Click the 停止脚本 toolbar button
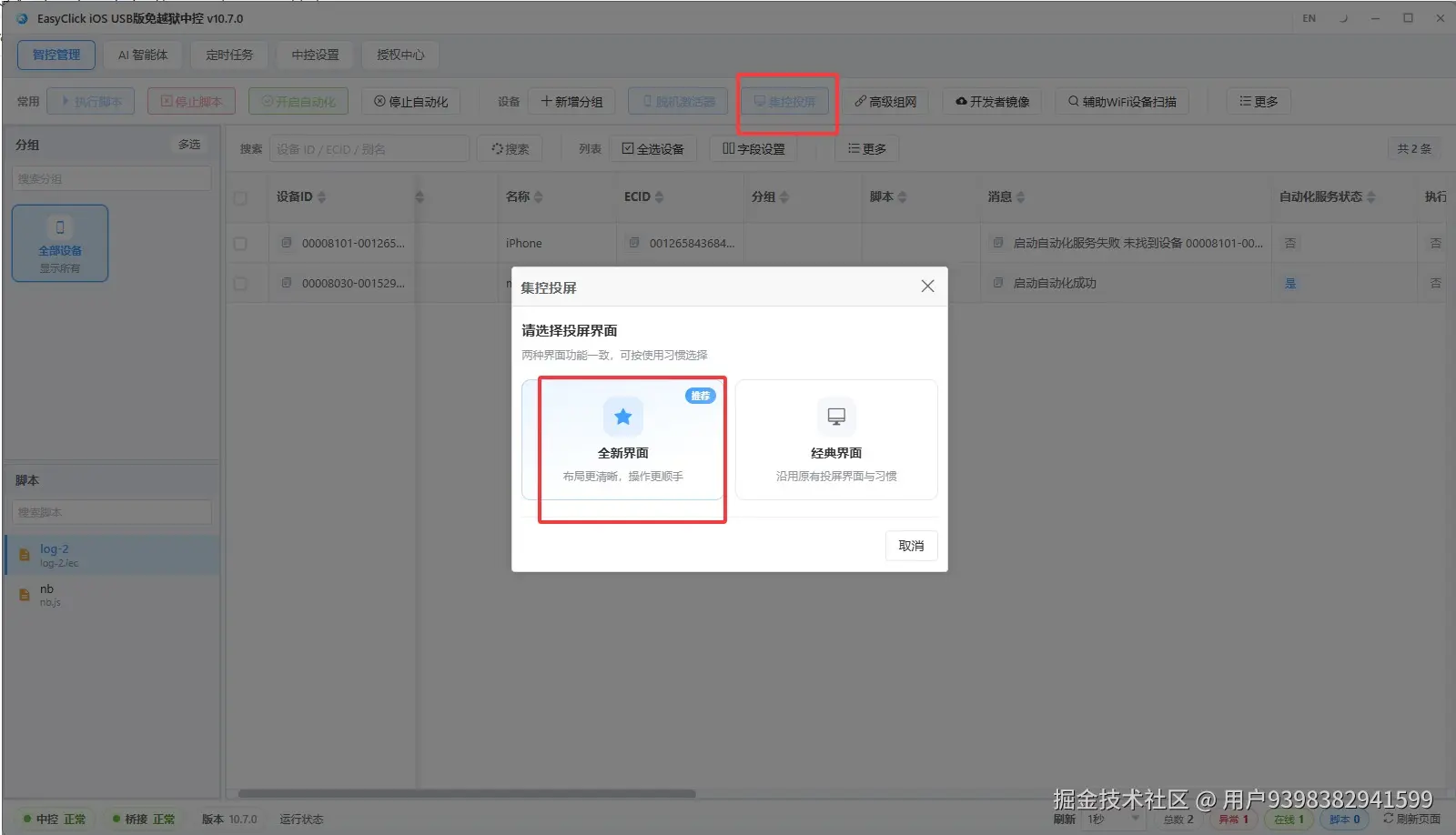Screen dimensions: 1456x835 [191, 102]
